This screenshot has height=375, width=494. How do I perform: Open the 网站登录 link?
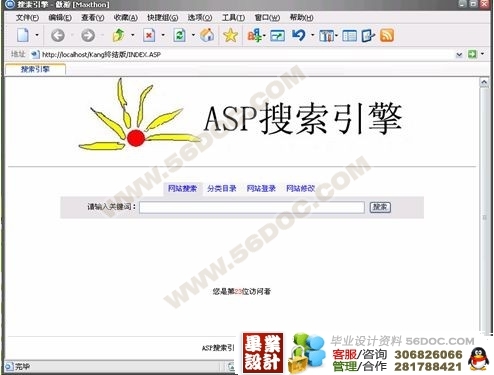(261, 189)
